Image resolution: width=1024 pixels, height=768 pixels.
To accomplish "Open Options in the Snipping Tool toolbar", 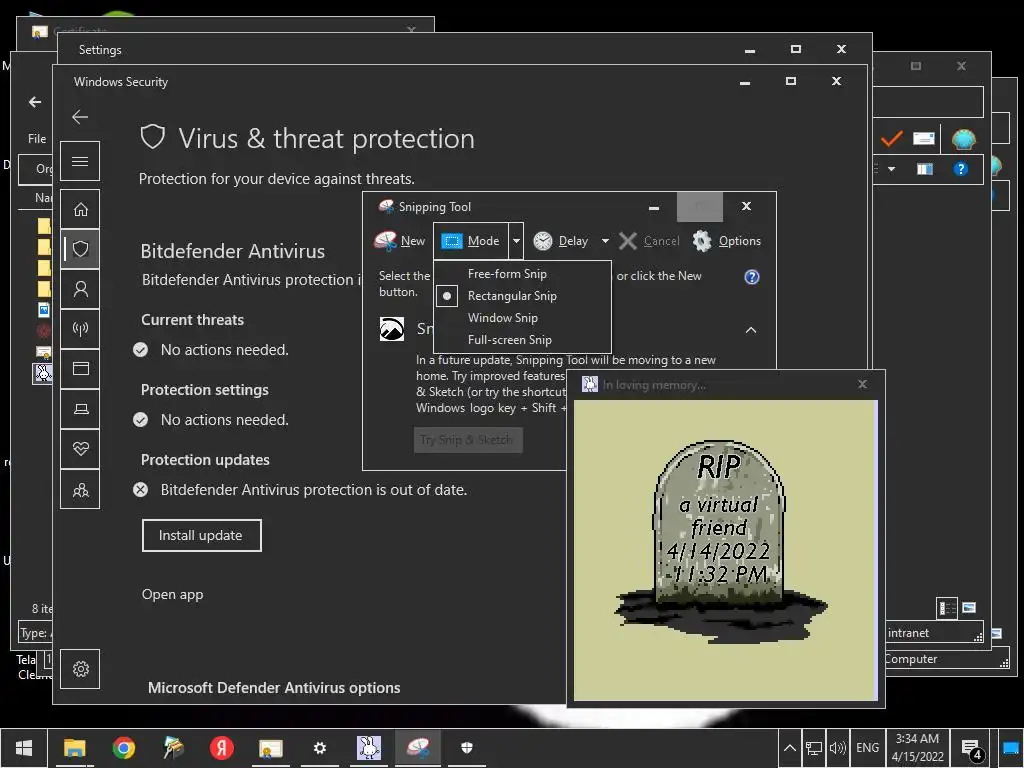I will [727, 241].
